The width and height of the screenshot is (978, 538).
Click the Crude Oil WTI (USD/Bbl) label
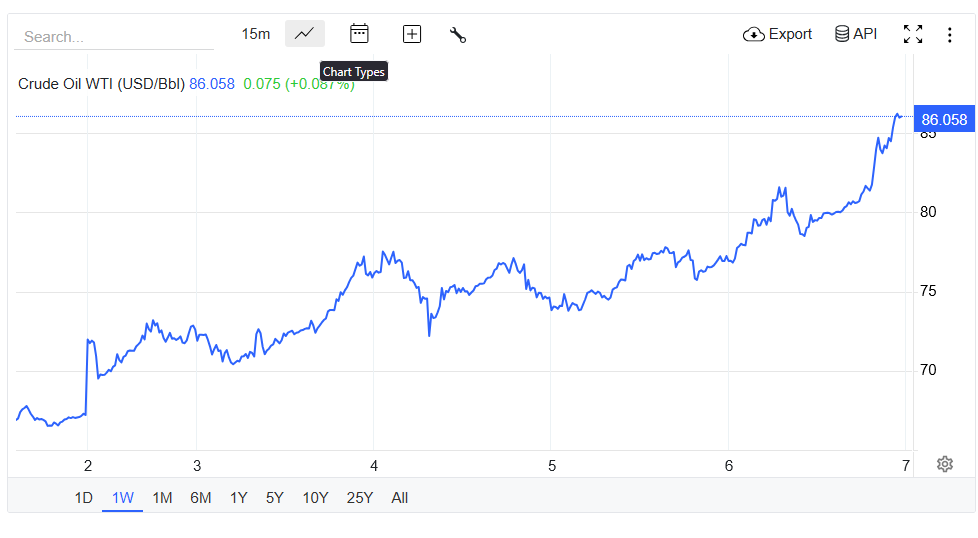pos(101,84)
